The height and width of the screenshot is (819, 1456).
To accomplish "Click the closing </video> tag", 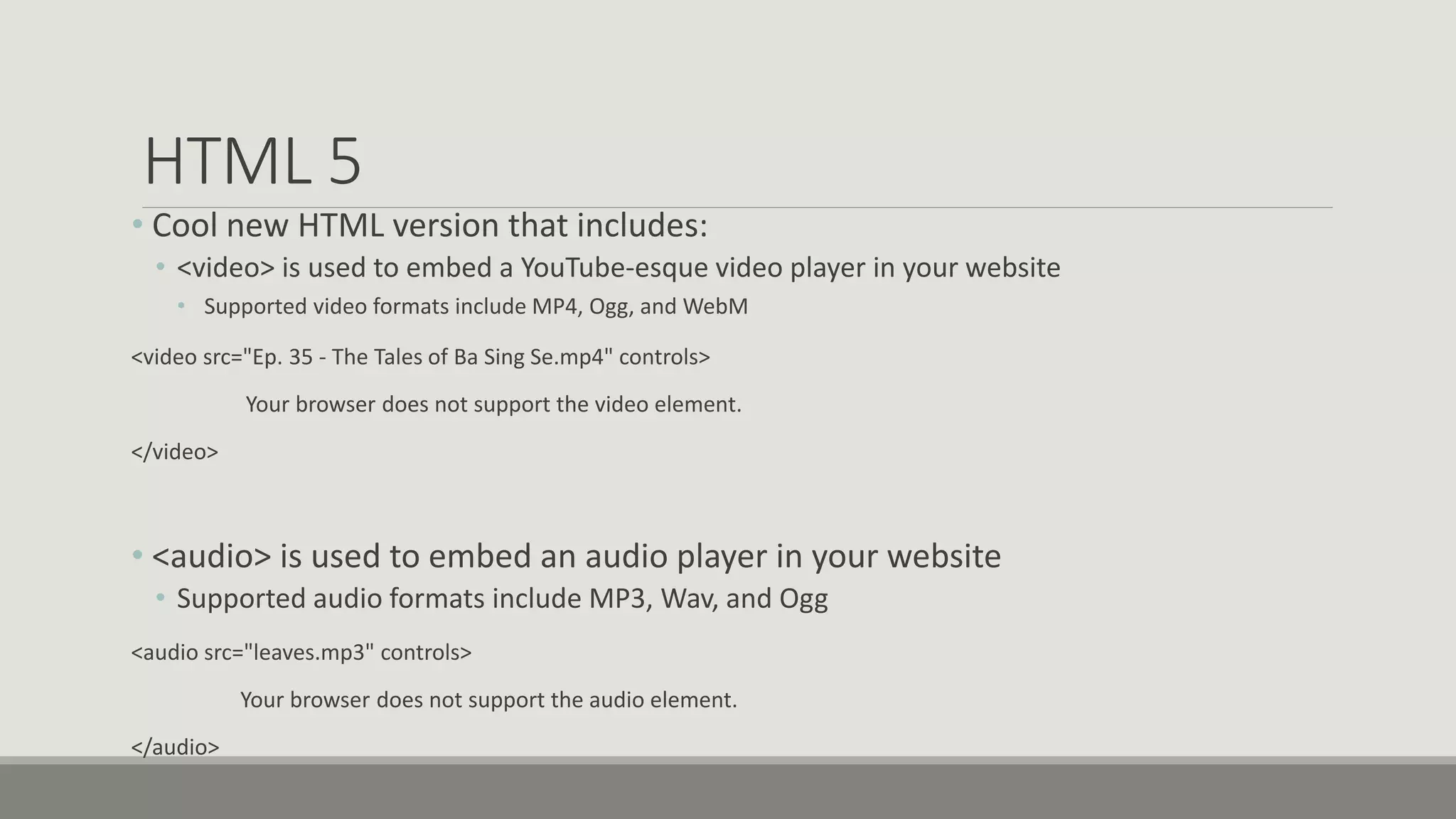I will [175, 452].
